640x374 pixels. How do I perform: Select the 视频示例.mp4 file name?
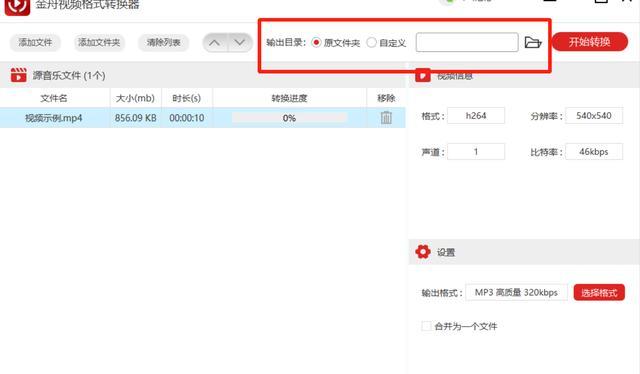point(54,118)
